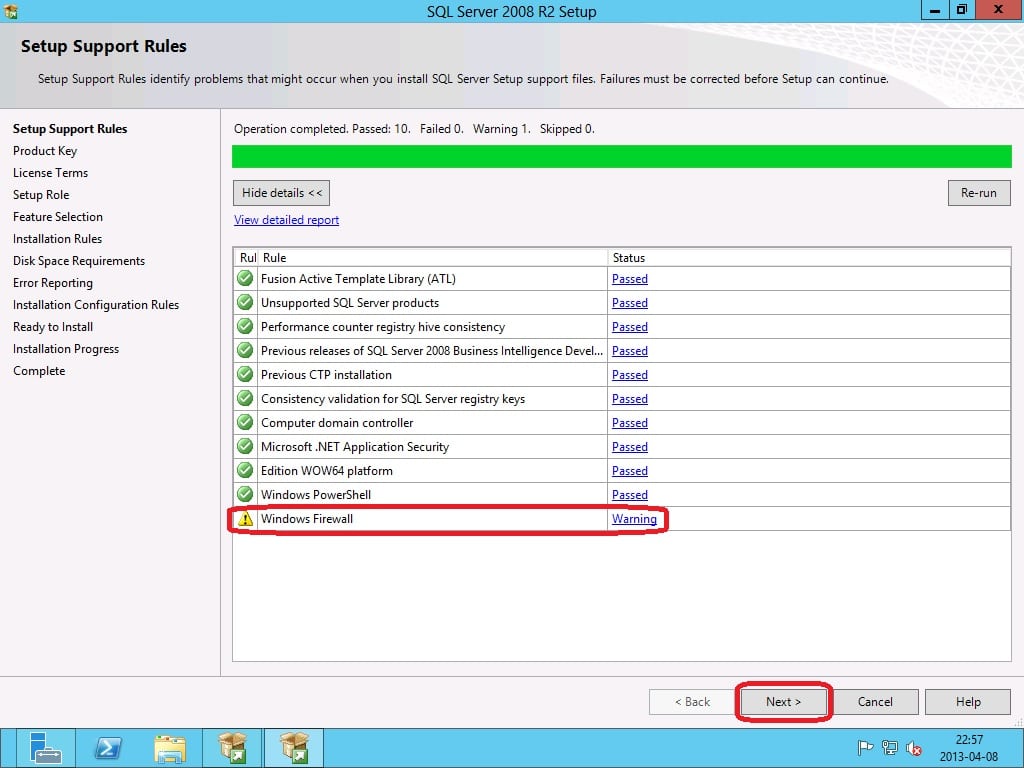Click the Action Center flag tray icon
The width and height of the screenshot is (1024, 768).
click(865, 748)
